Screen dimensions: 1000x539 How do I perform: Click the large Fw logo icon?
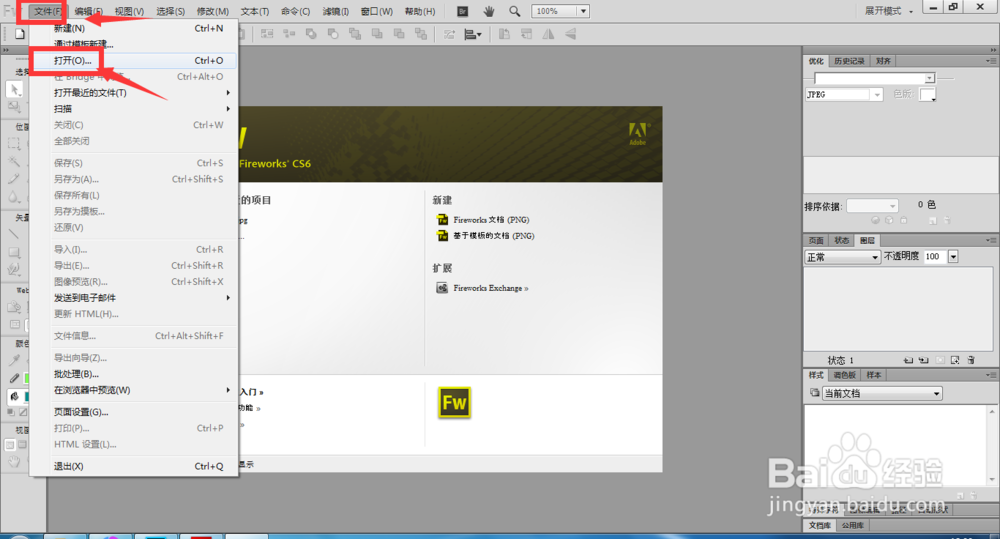(x=454, y=402)
